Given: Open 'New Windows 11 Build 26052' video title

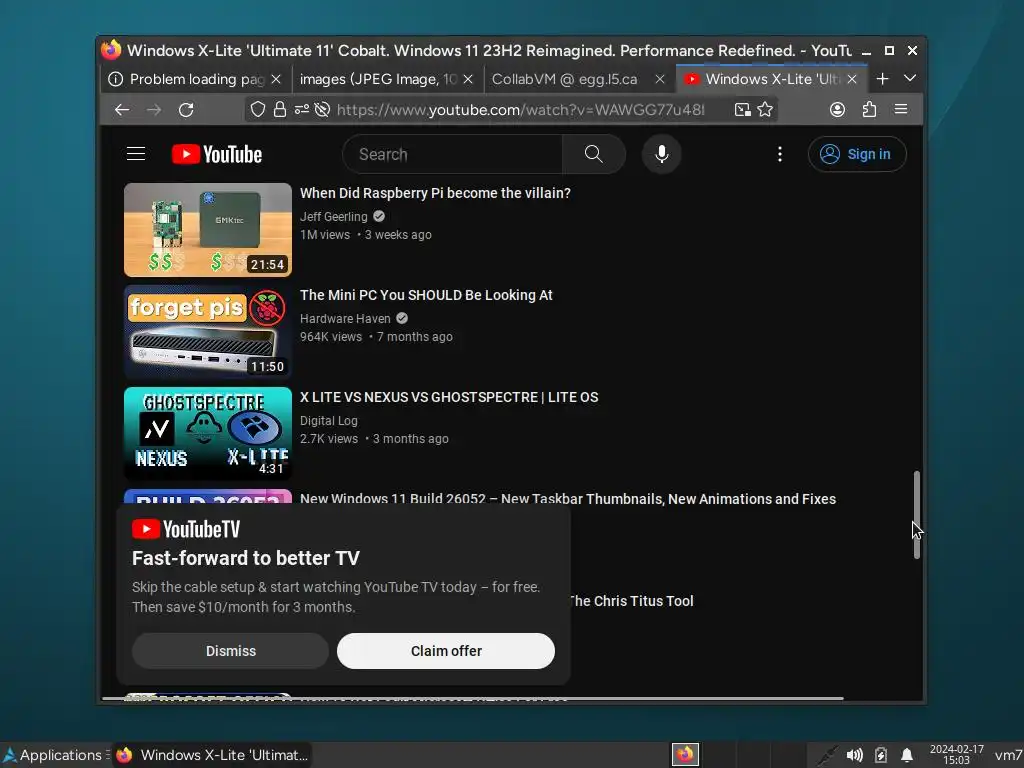Looking at the screenshot, I should [x=568, y=499].
